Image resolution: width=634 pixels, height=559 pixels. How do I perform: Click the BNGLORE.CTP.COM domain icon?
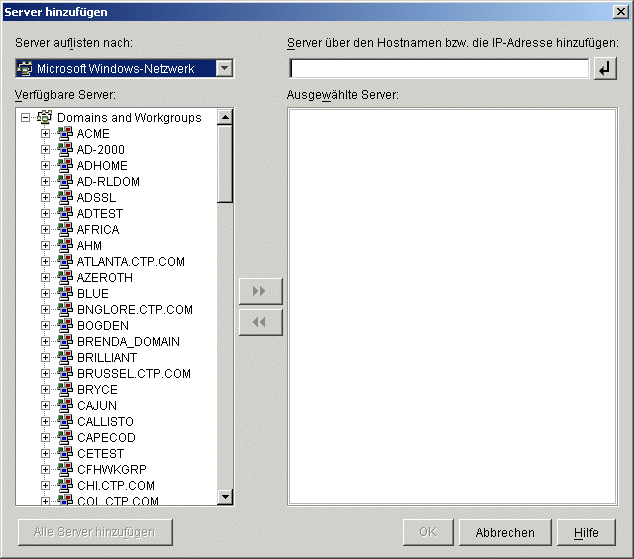[65, 310]
